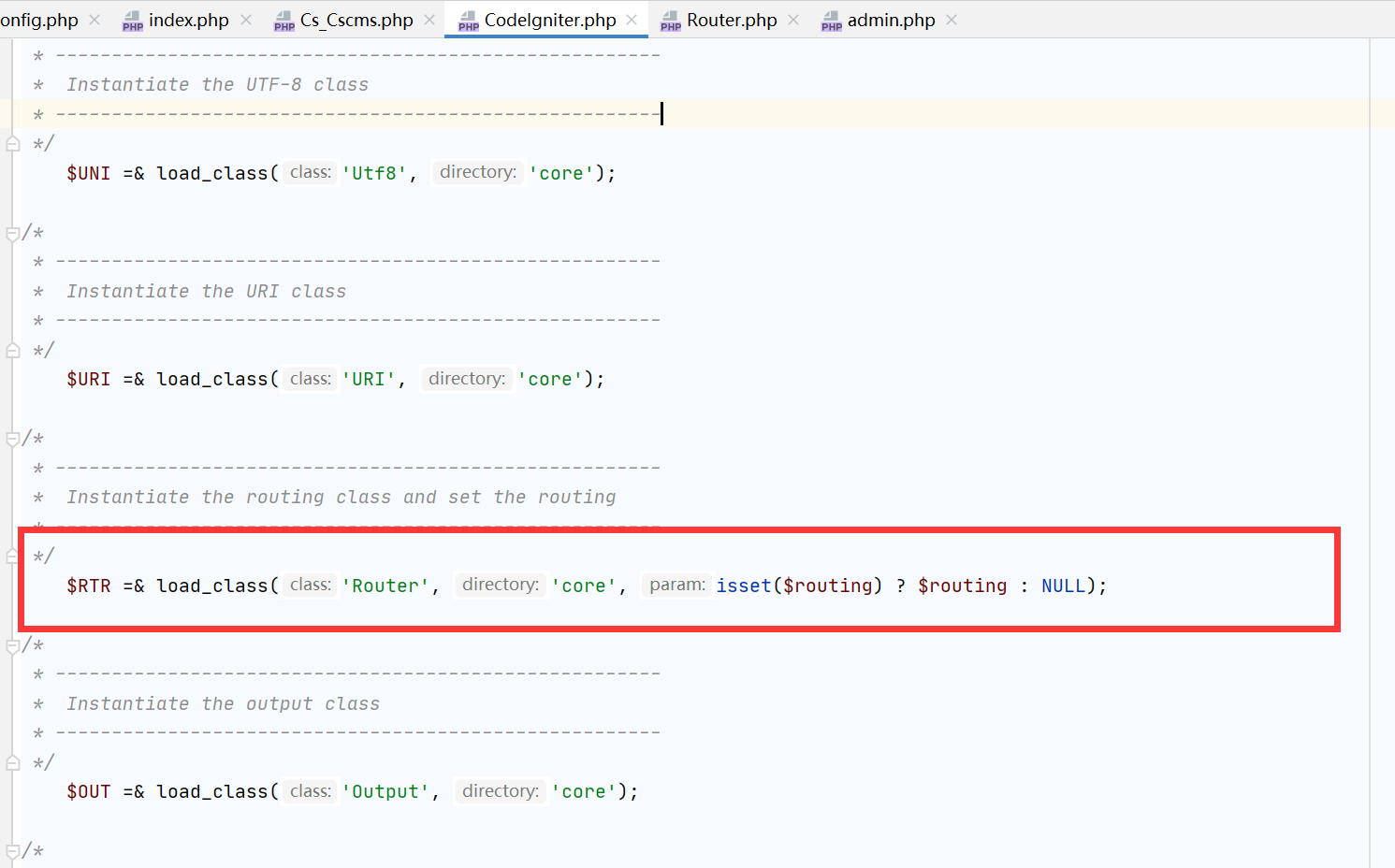Click the NULL constant
Screen dimensions: 1395x868
point(1064,586)
